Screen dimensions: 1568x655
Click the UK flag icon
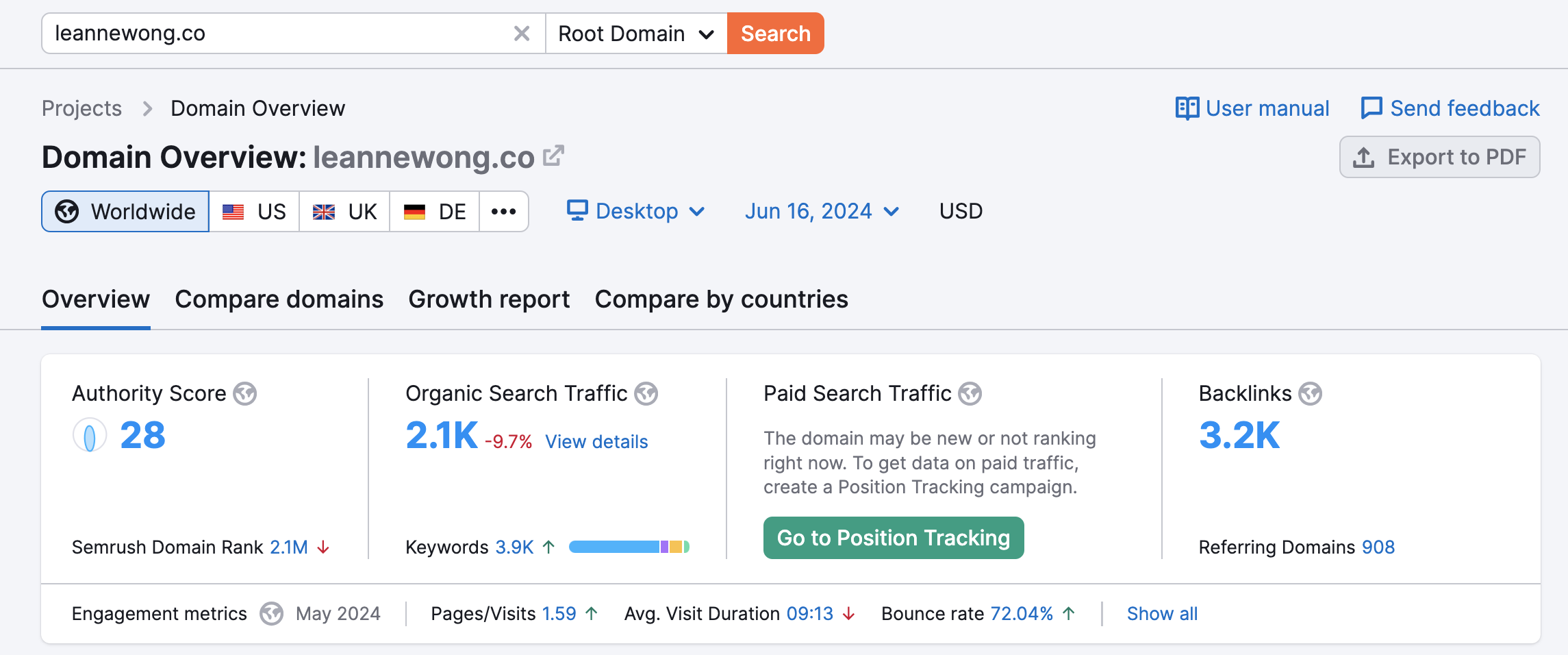tap(324, 212)
